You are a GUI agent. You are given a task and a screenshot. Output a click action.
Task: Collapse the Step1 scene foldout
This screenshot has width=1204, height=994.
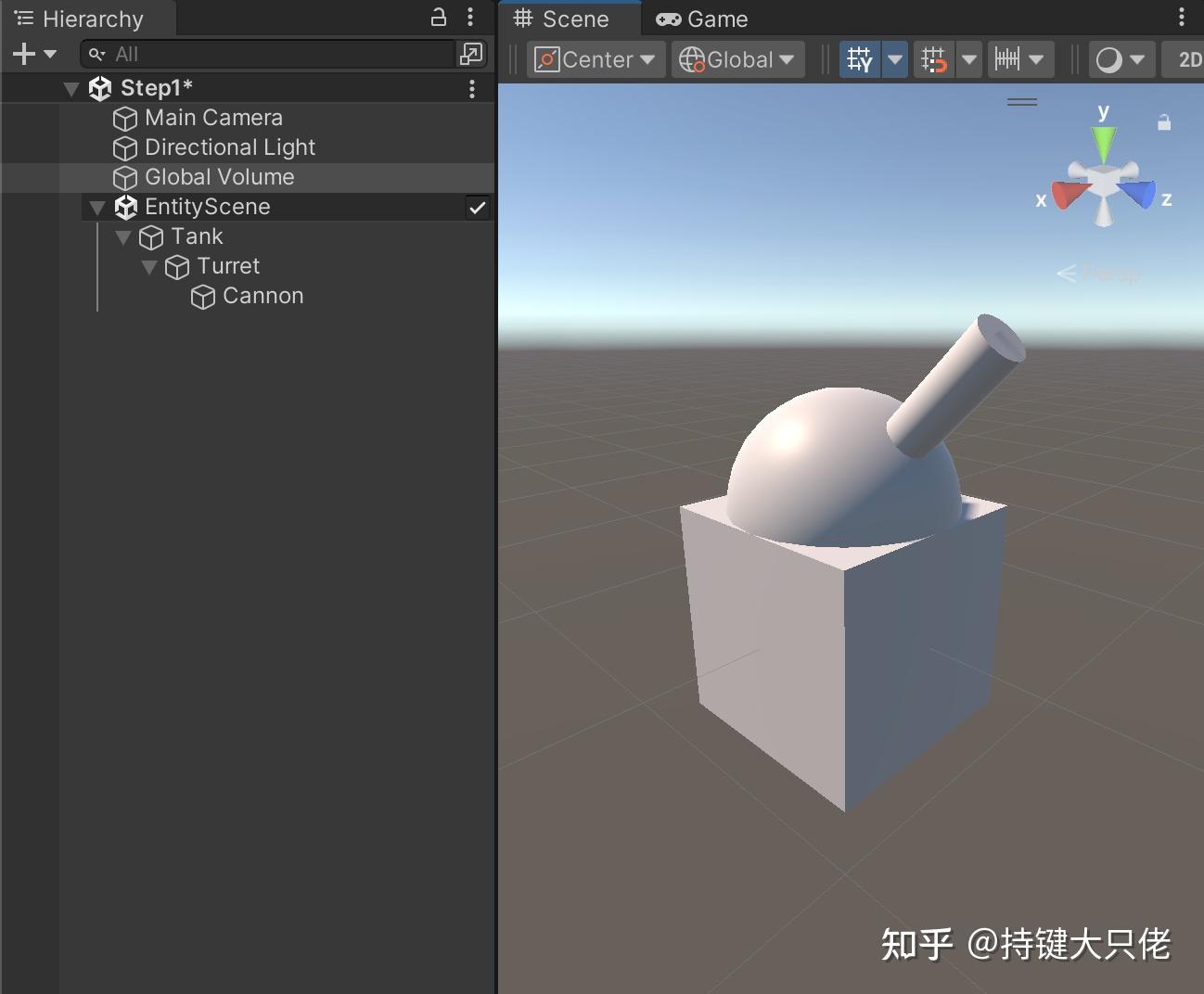click(x=71, y=89)
